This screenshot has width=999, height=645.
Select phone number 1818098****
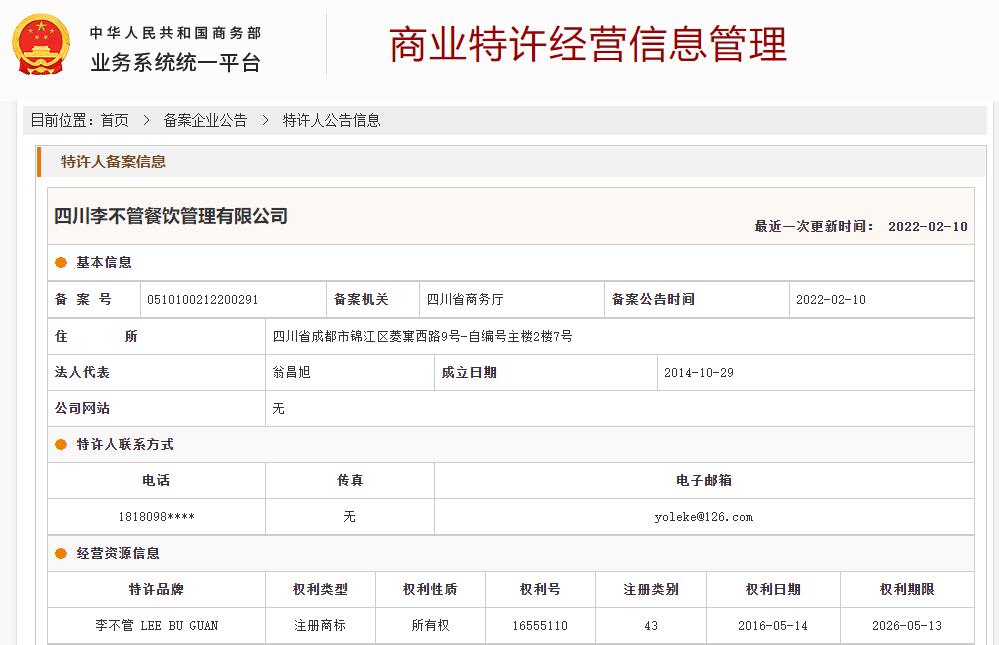(x=157, y=517)
